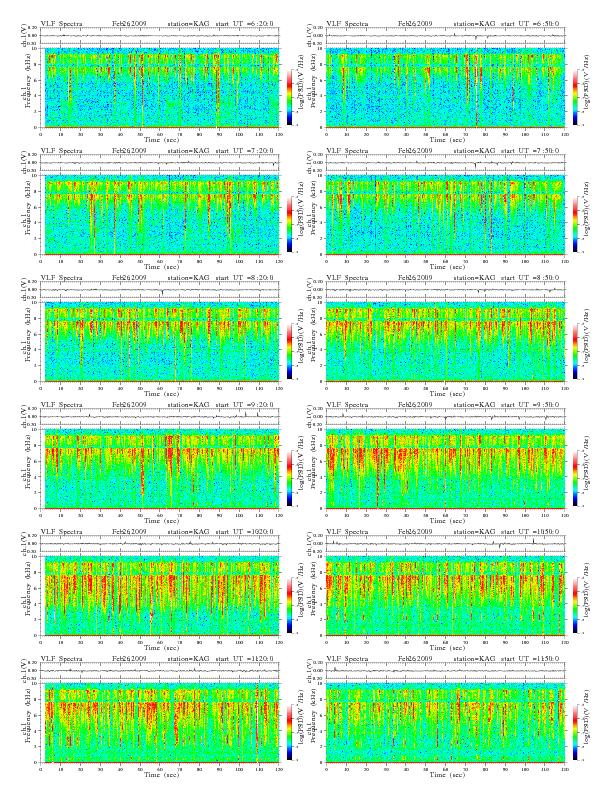
Task: Click the title text 'start UT =10:50:0'
Action: coord(530,532)
